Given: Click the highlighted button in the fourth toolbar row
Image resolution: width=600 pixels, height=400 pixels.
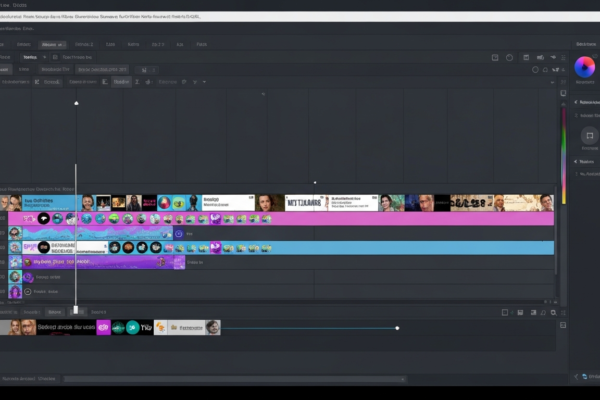Looking at the screenshot, I should [121, 82].
